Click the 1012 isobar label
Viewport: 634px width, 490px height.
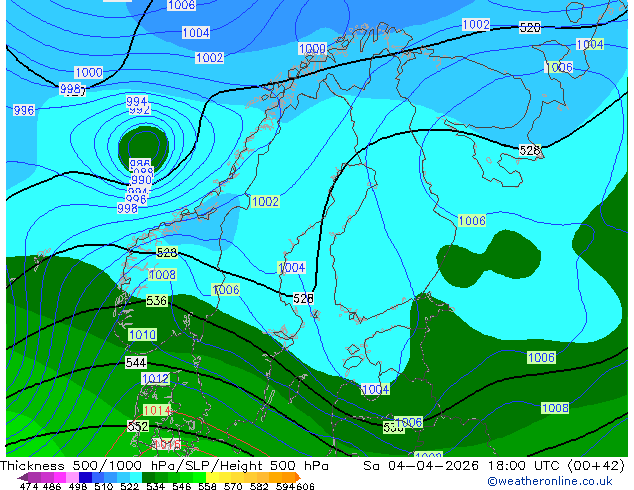[156, 379]
